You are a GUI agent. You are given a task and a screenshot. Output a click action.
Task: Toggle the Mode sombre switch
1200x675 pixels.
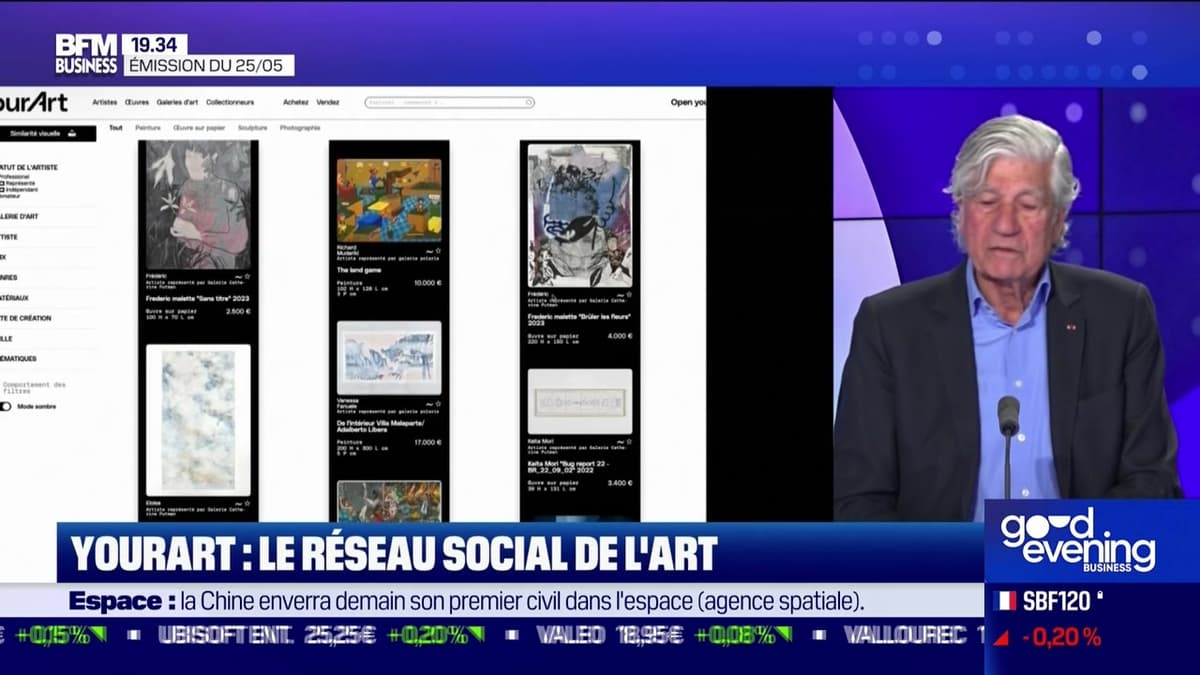[6, 407]
